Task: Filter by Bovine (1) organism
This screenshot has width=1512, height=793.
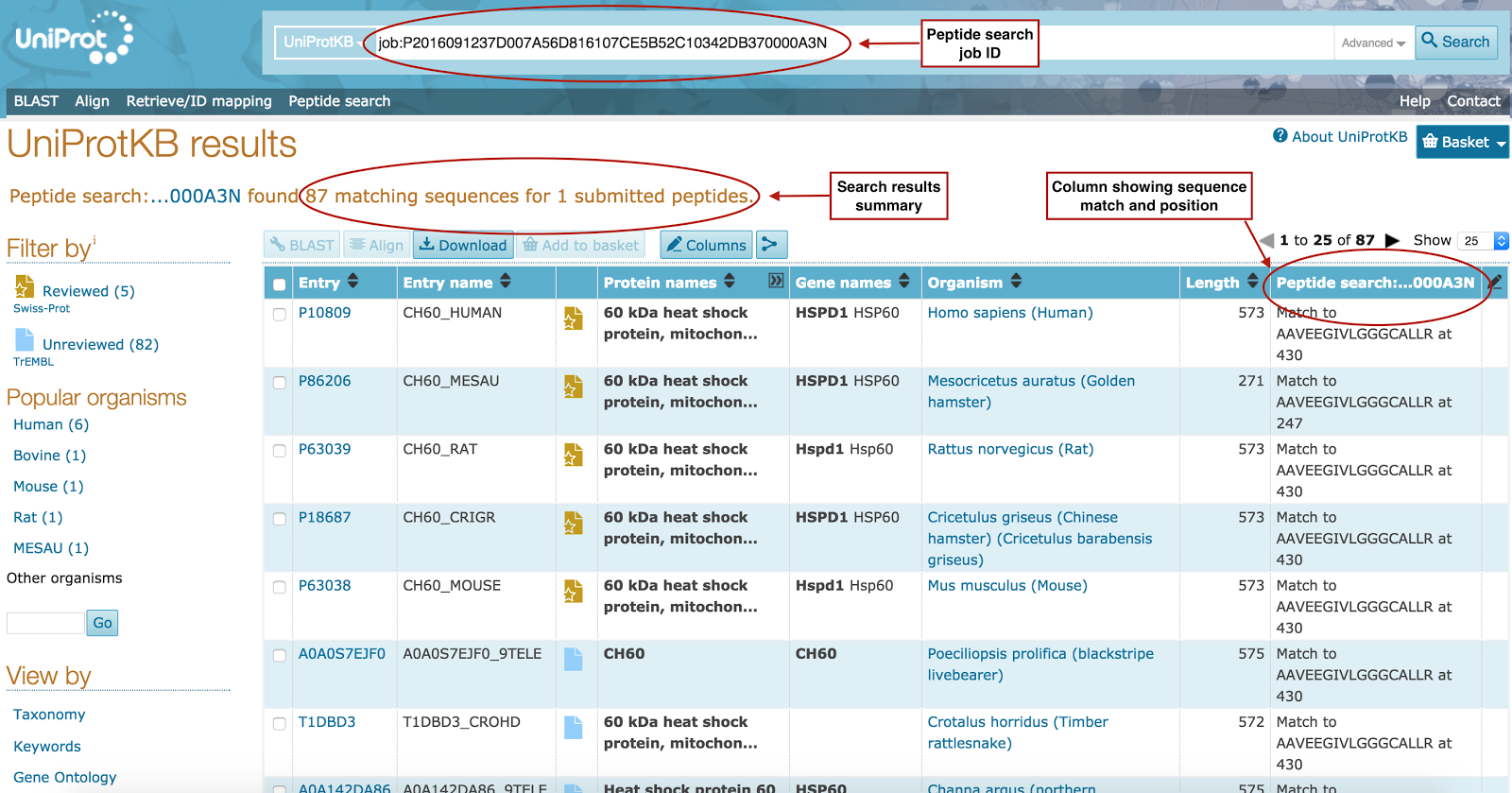Action: [x=49, y=456]
